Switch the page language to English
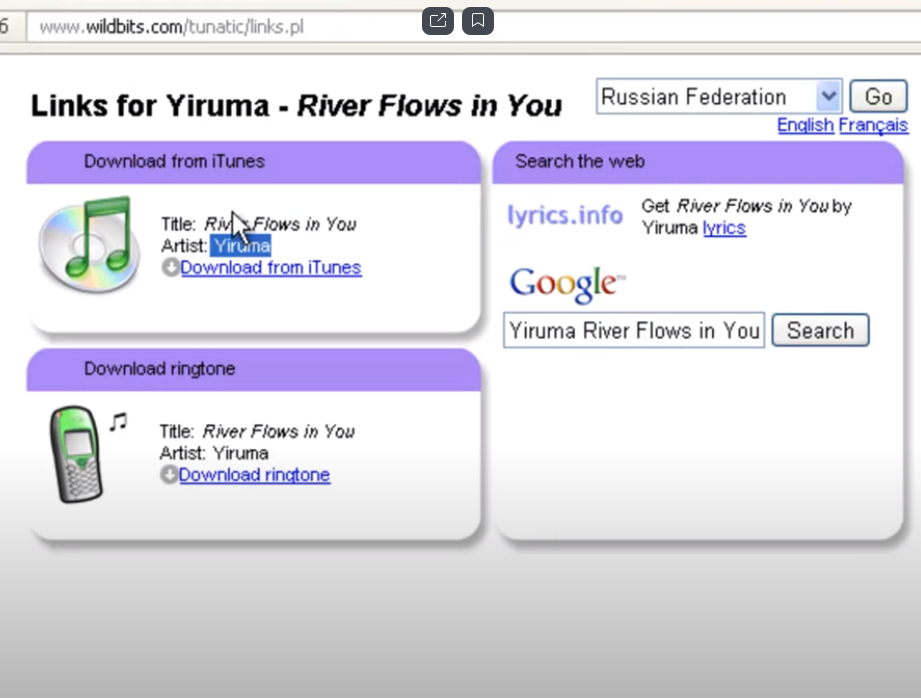The image size is (921, 698). [805, 125]
